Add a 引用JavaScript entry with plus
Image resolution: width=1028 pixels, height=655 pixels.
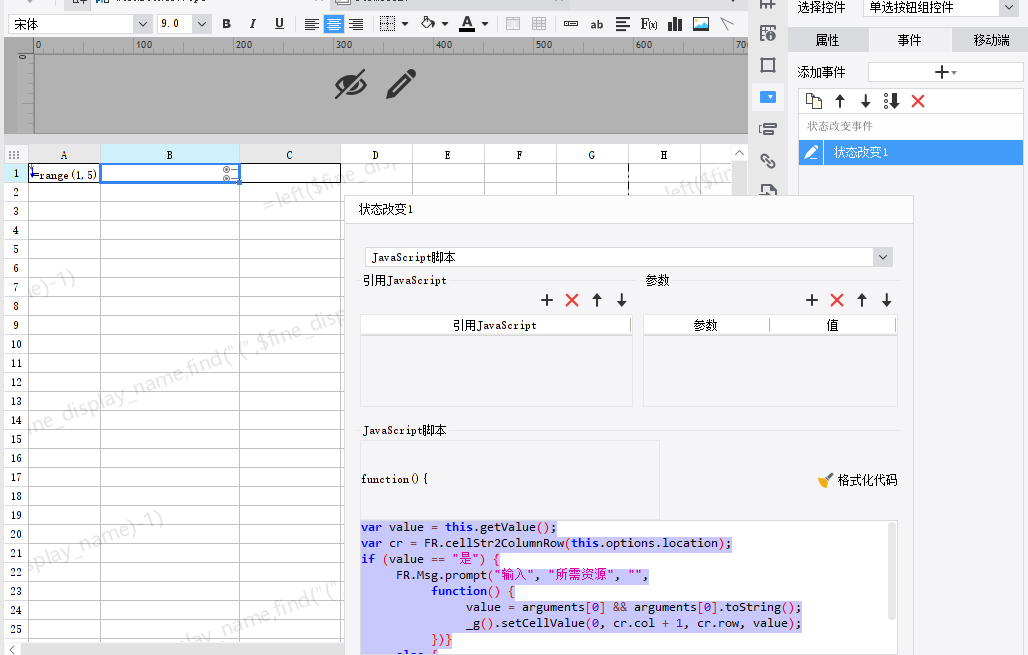tap(547, 300)
